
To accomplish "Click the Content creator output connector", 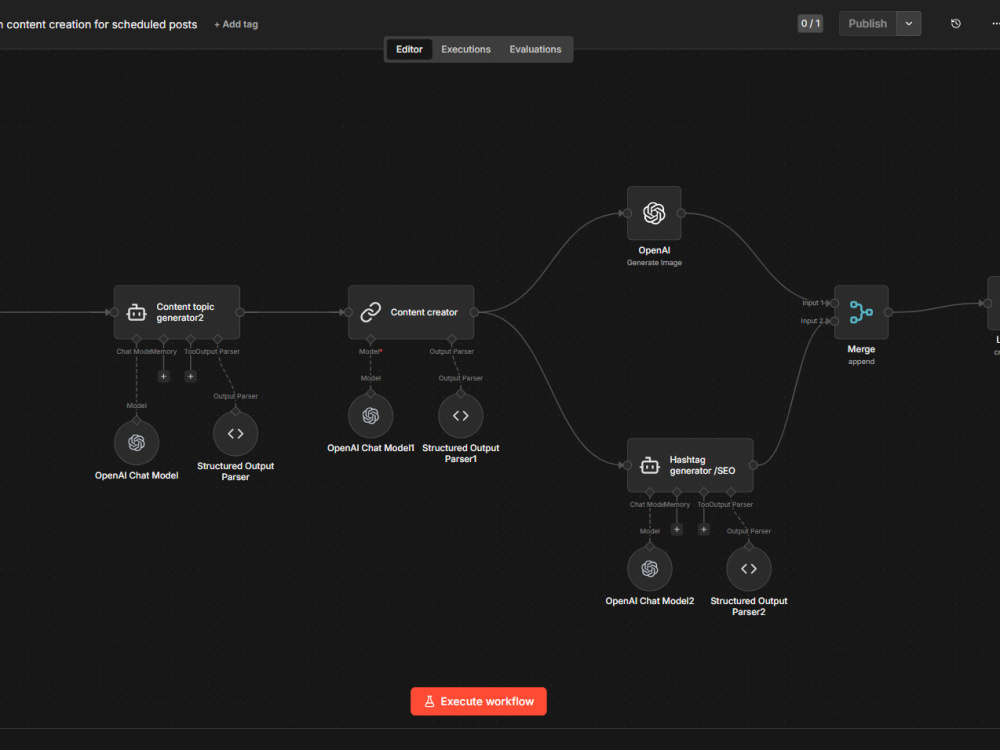I will [x=474, y=312].
